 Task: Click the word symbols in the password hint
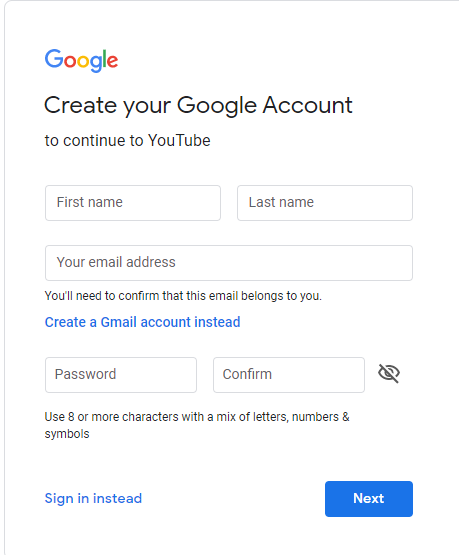(x=67, y=434)
